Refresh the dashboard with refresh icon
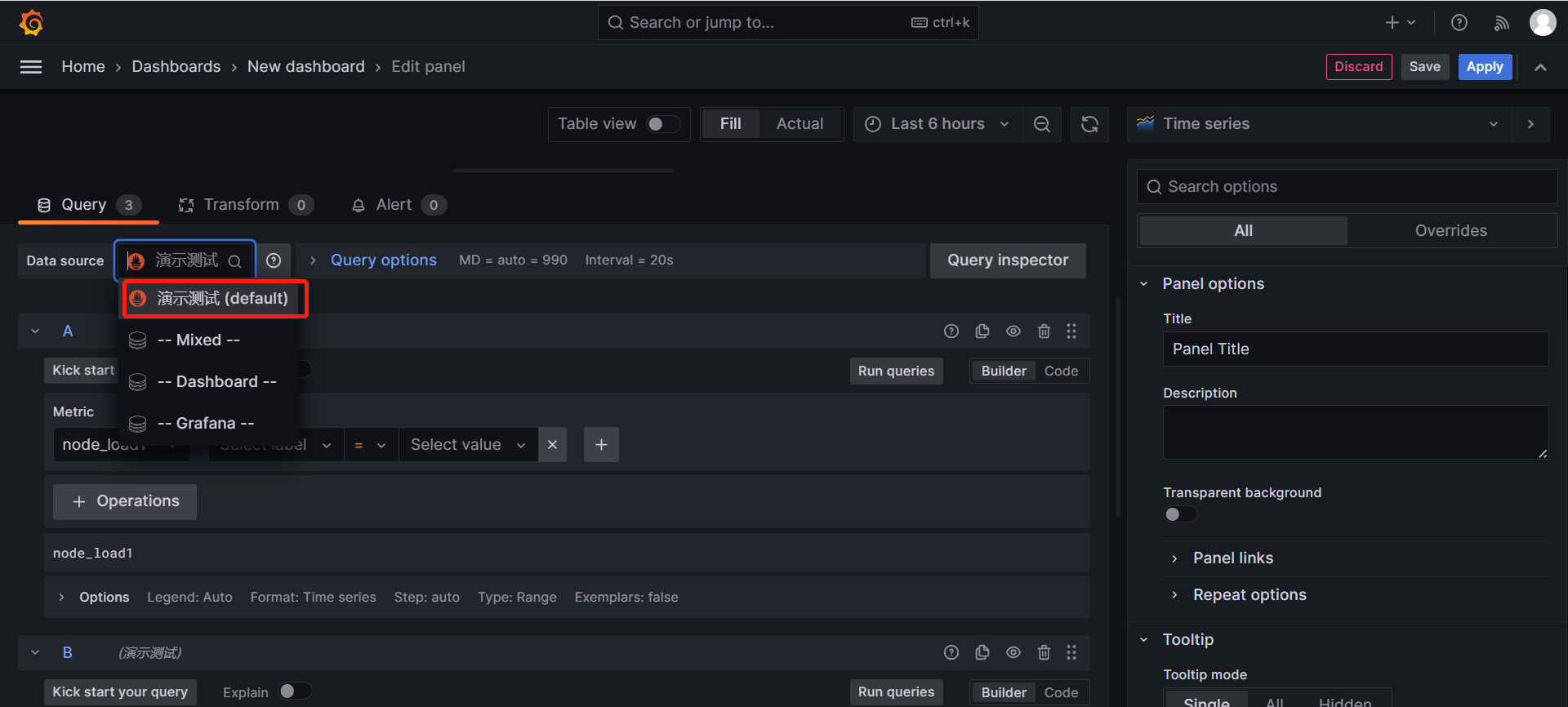1568x707 pixels. (x=1089, y=124)
